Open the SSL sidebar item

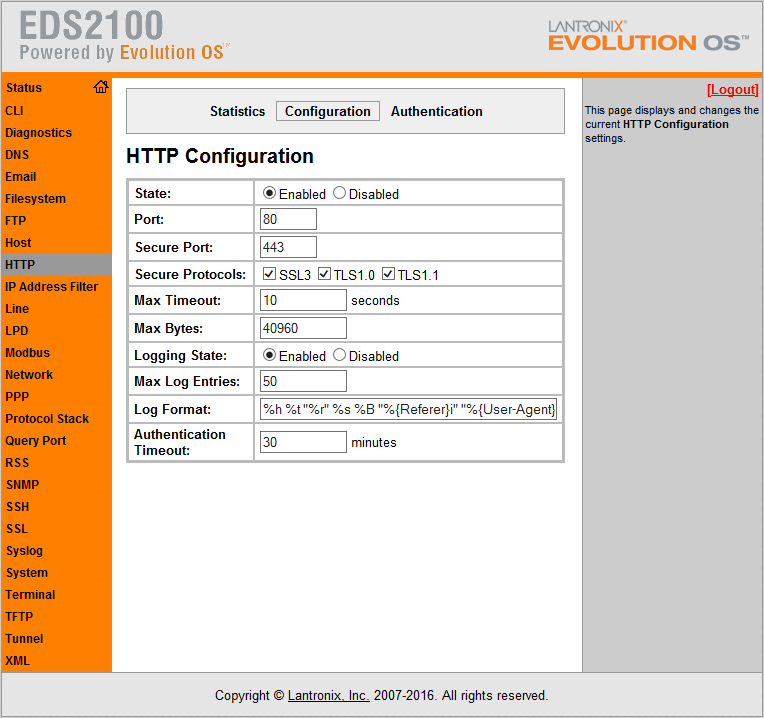57,528
